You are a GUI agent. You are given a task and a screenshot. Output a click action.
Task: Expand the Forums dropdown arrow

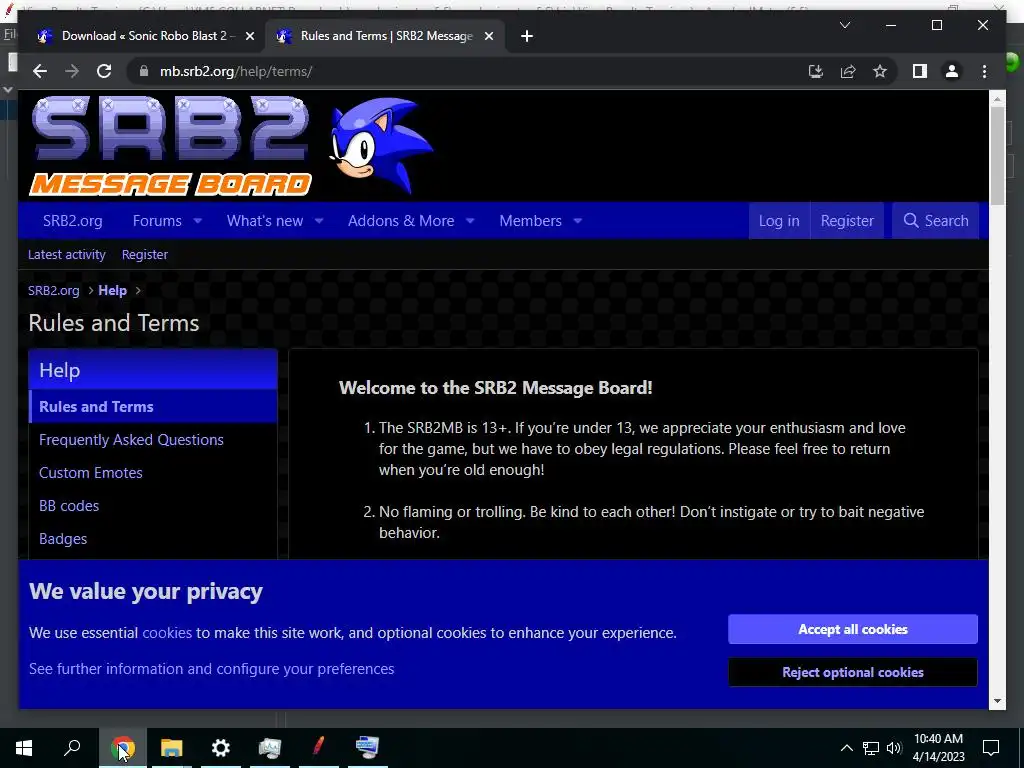pyautogui.click(x=198, y=221)
